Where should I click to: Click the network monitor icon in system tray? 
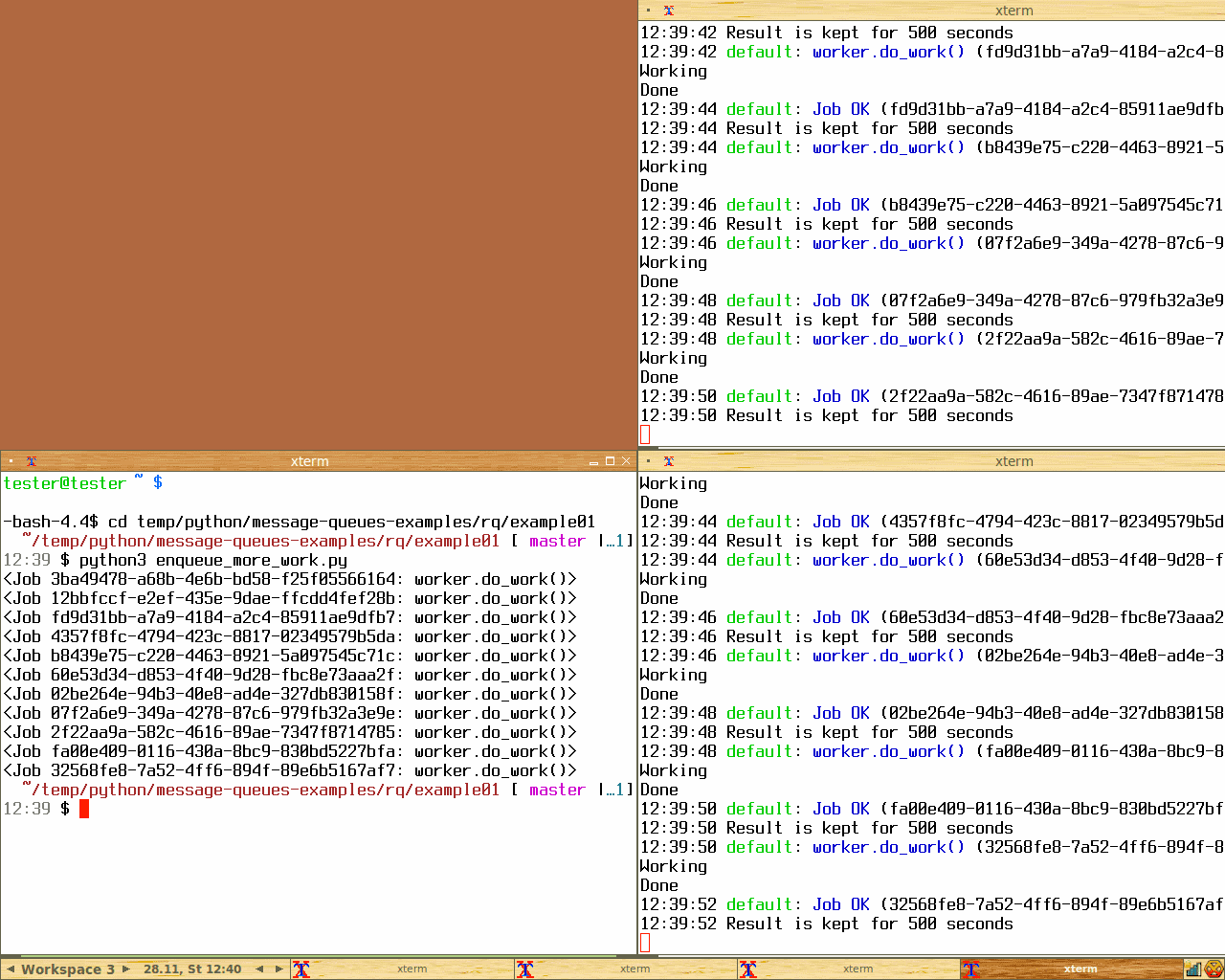click(x=1193, y=969)
